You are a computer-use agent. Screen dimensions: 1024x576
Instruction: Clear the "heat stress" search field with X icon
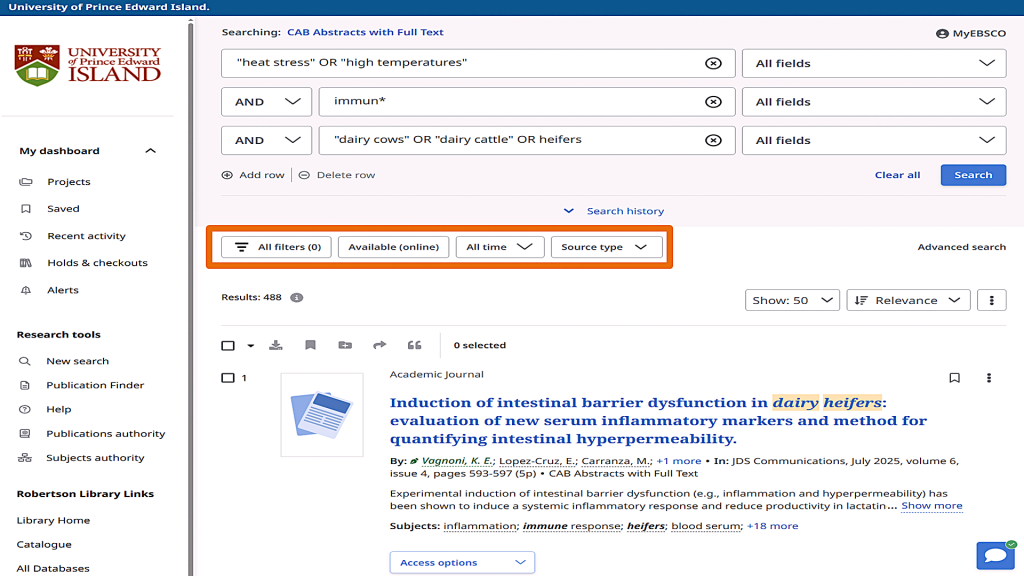[713, 63]
